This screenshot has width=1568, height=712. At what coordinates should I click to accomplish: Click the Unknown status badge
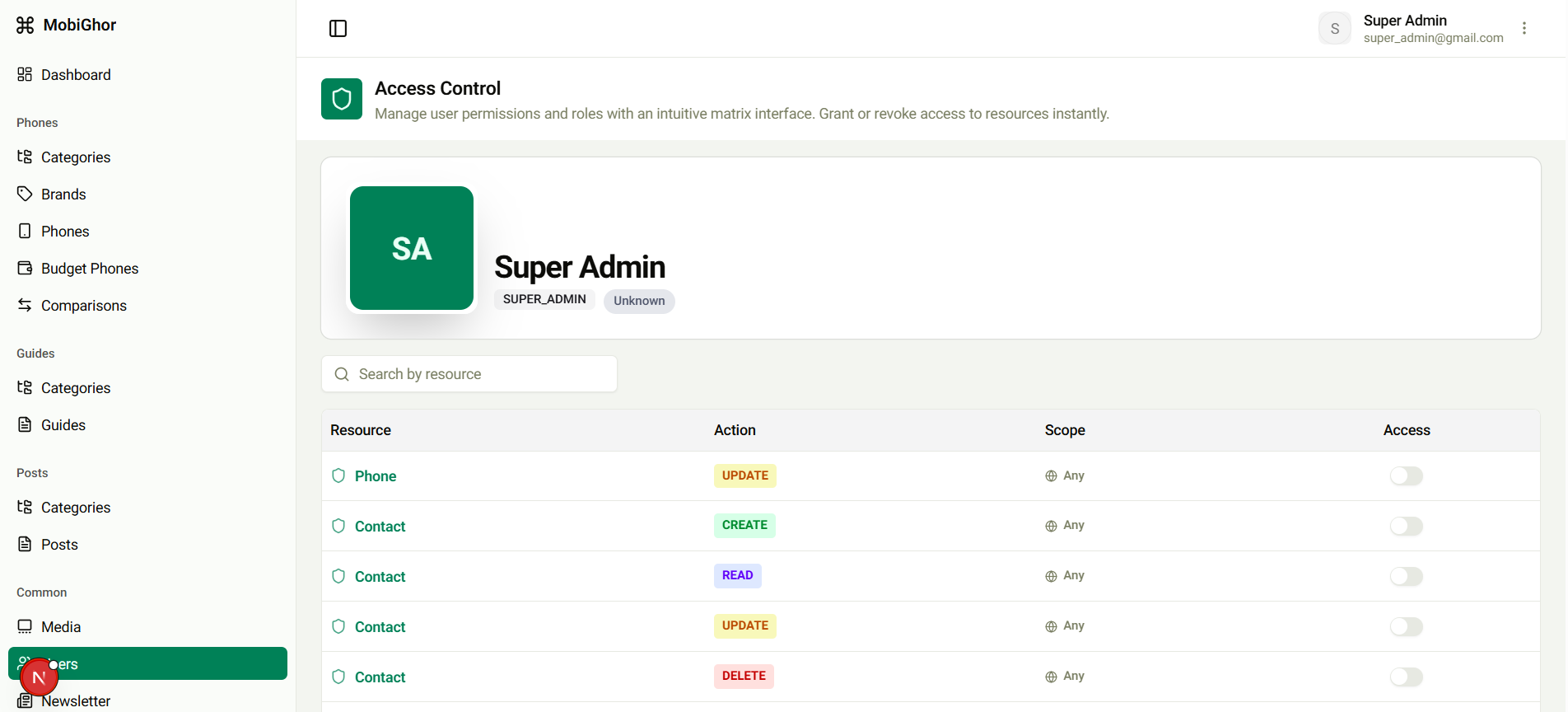[639, 301]
